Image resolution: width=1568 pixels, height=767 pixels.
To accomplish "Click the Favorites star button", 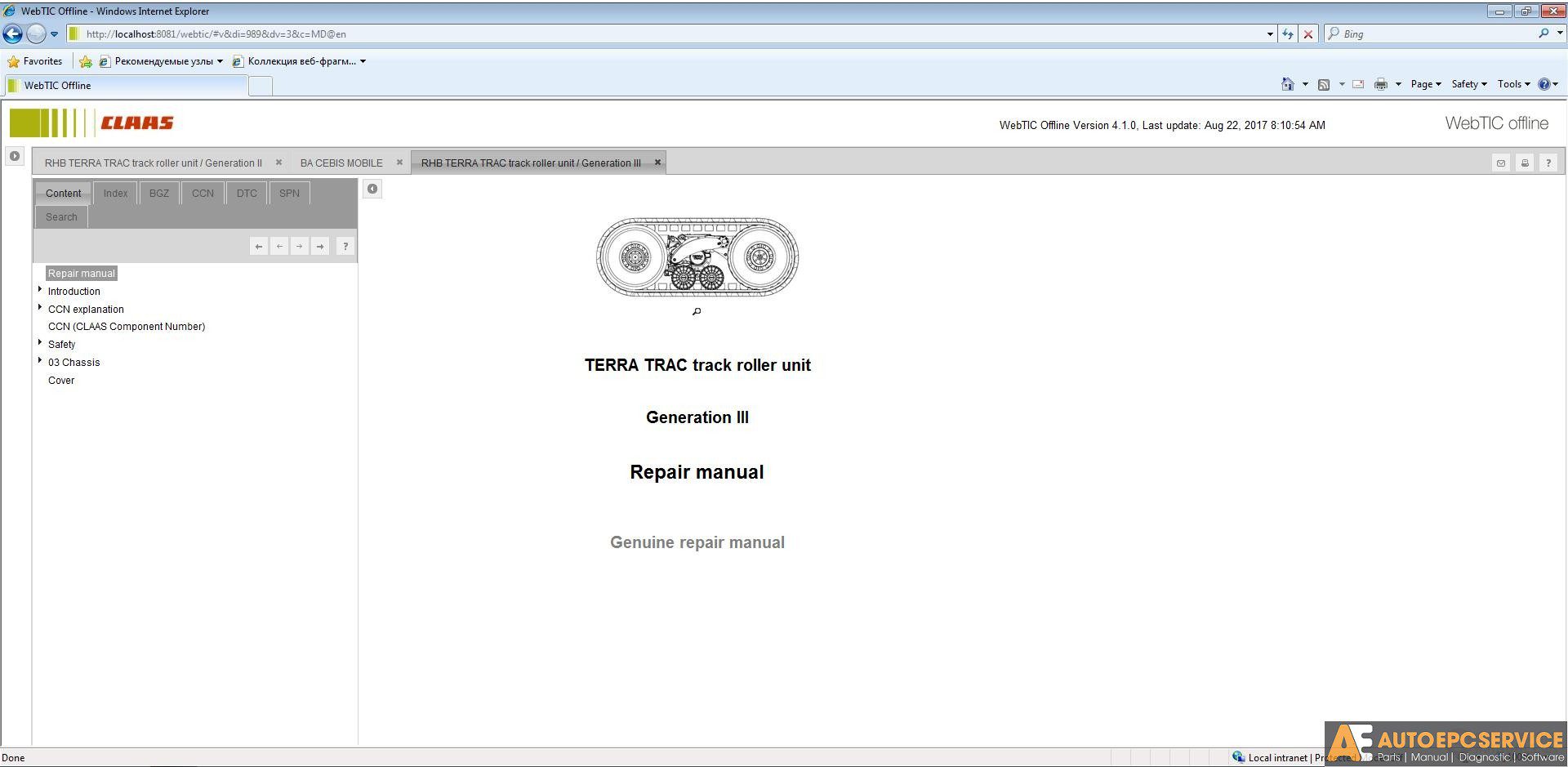I will [x=34, y=61].
